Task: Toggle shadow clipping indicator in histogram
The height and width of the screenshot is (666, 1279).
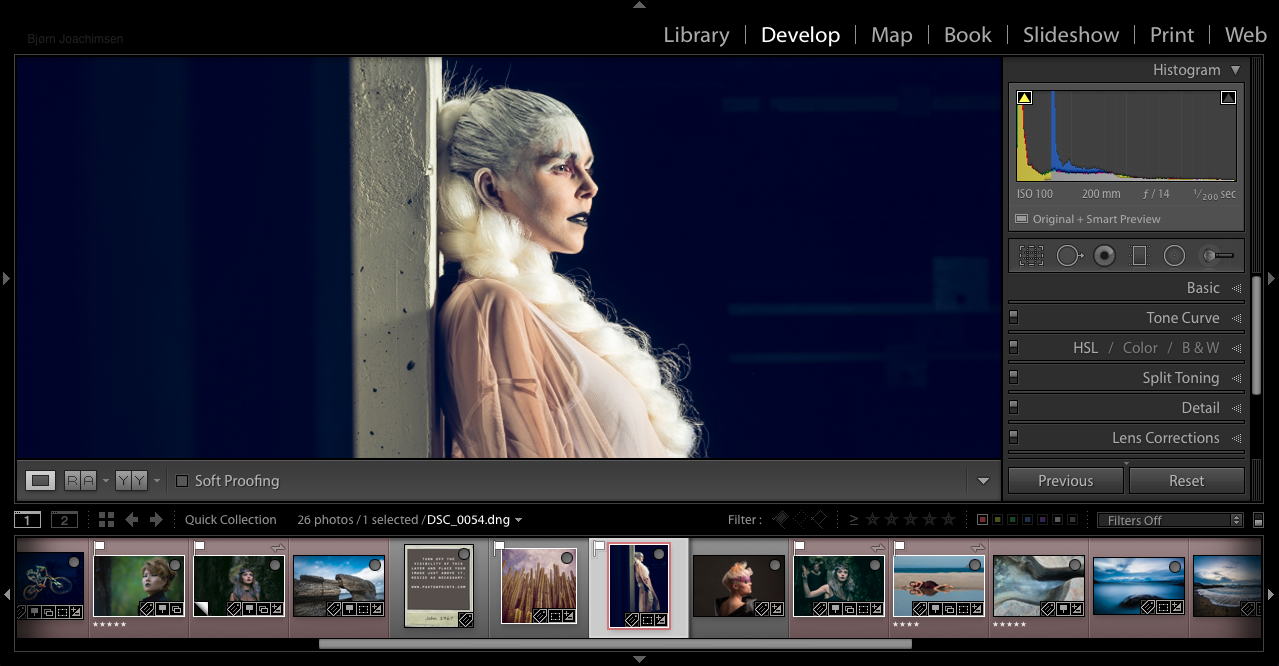Action: 1024,98
